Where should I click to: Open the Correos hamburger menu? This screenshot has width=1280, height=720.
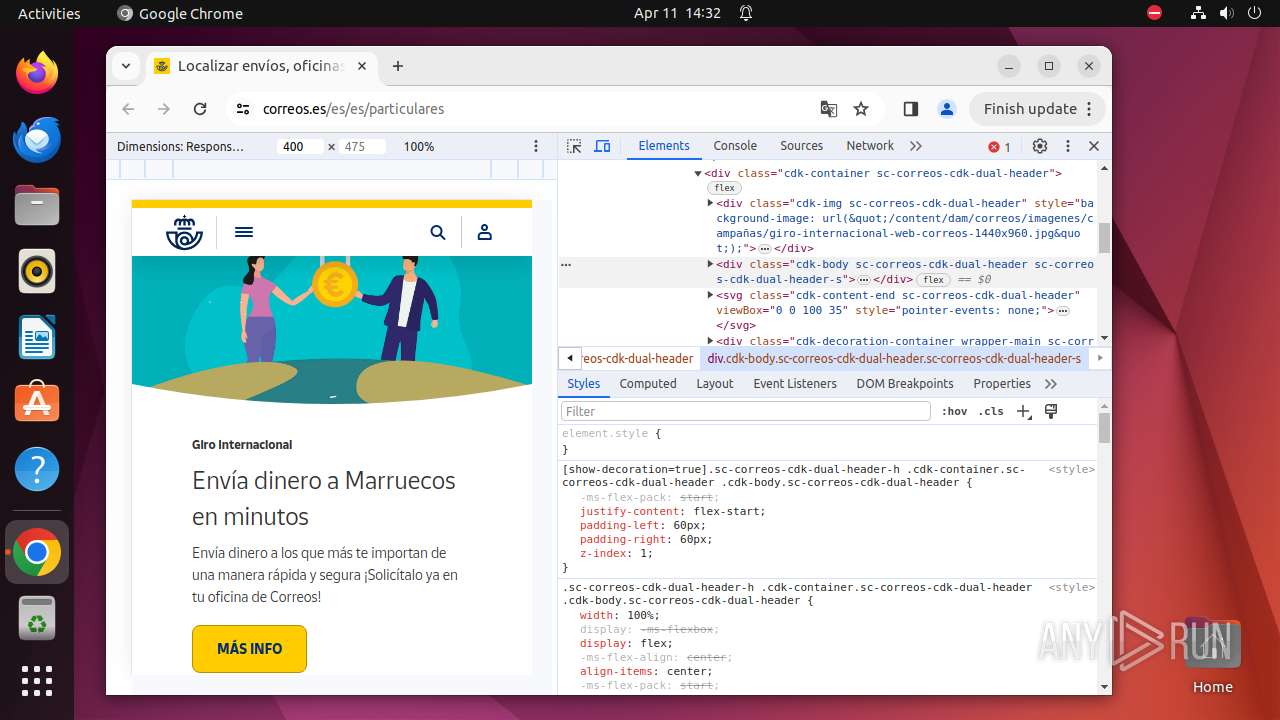tap(244, 232)
